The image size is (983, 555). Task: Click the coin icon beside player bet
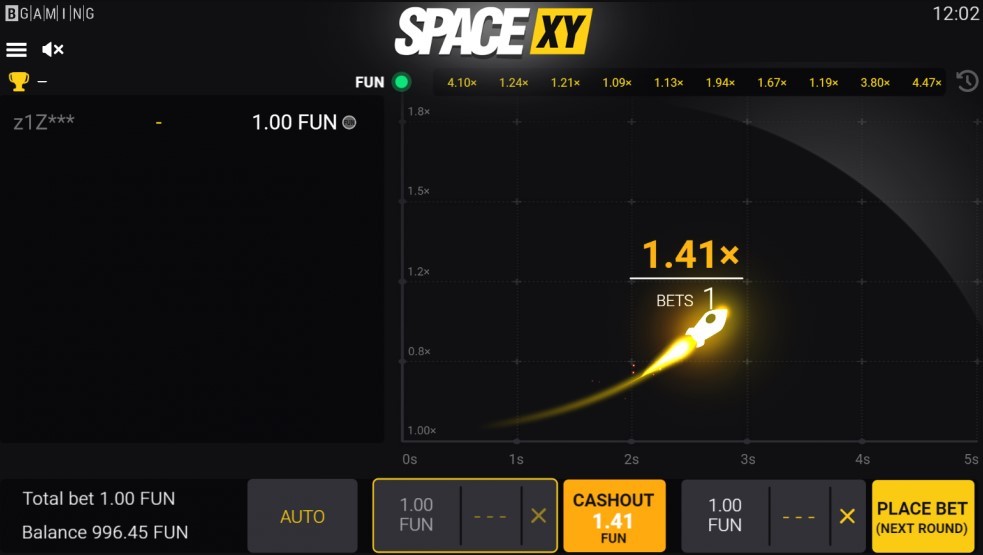pos(349,122)
